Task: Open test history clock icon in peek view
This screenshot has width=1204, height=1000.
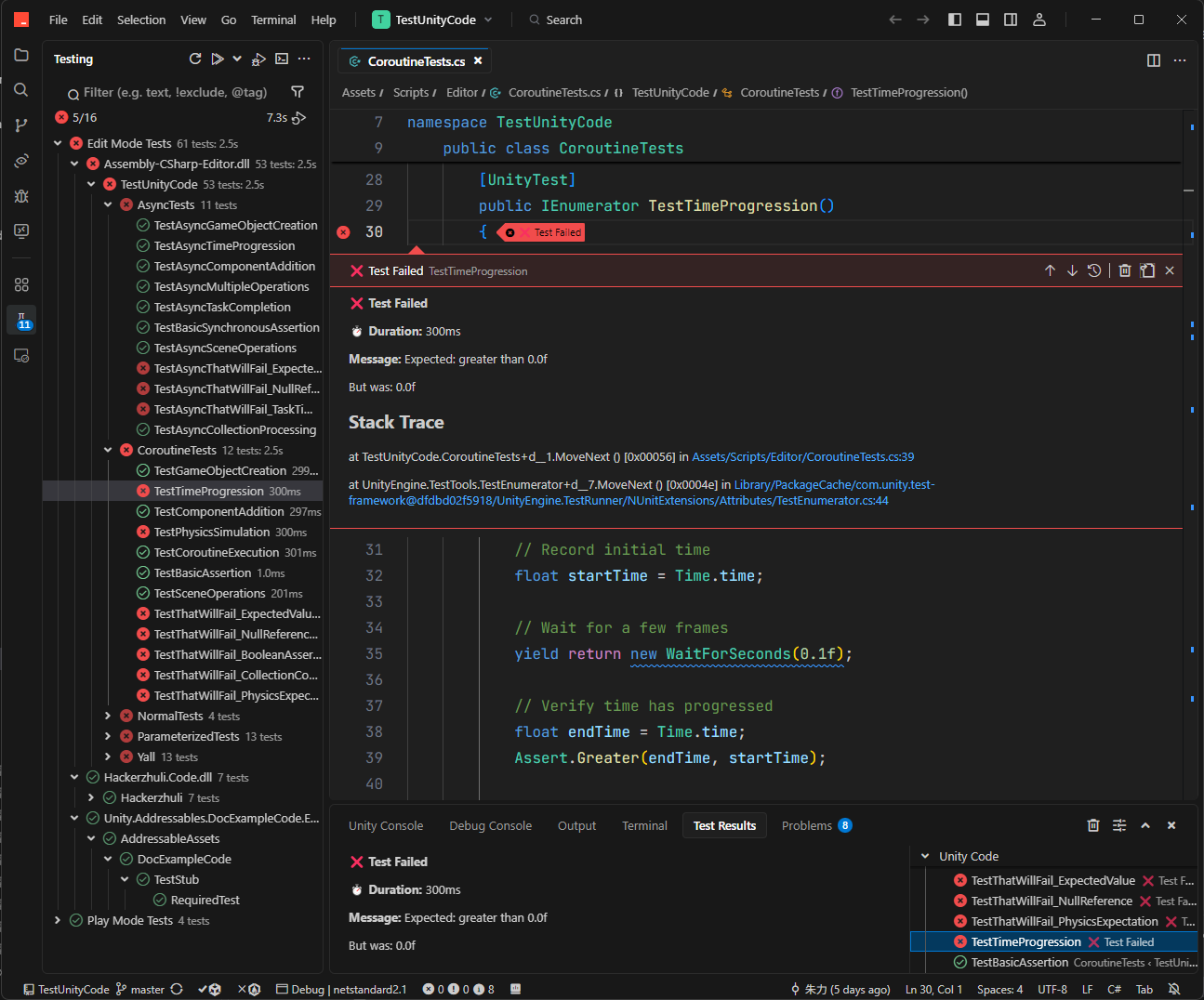Action: [x=1094, y=270]
